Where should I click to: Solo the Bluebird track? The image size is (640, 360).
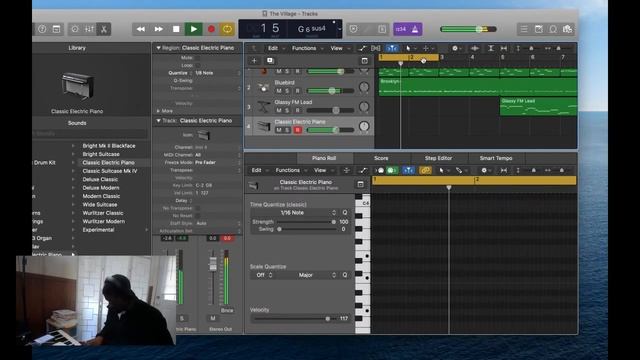coord(287,91)
